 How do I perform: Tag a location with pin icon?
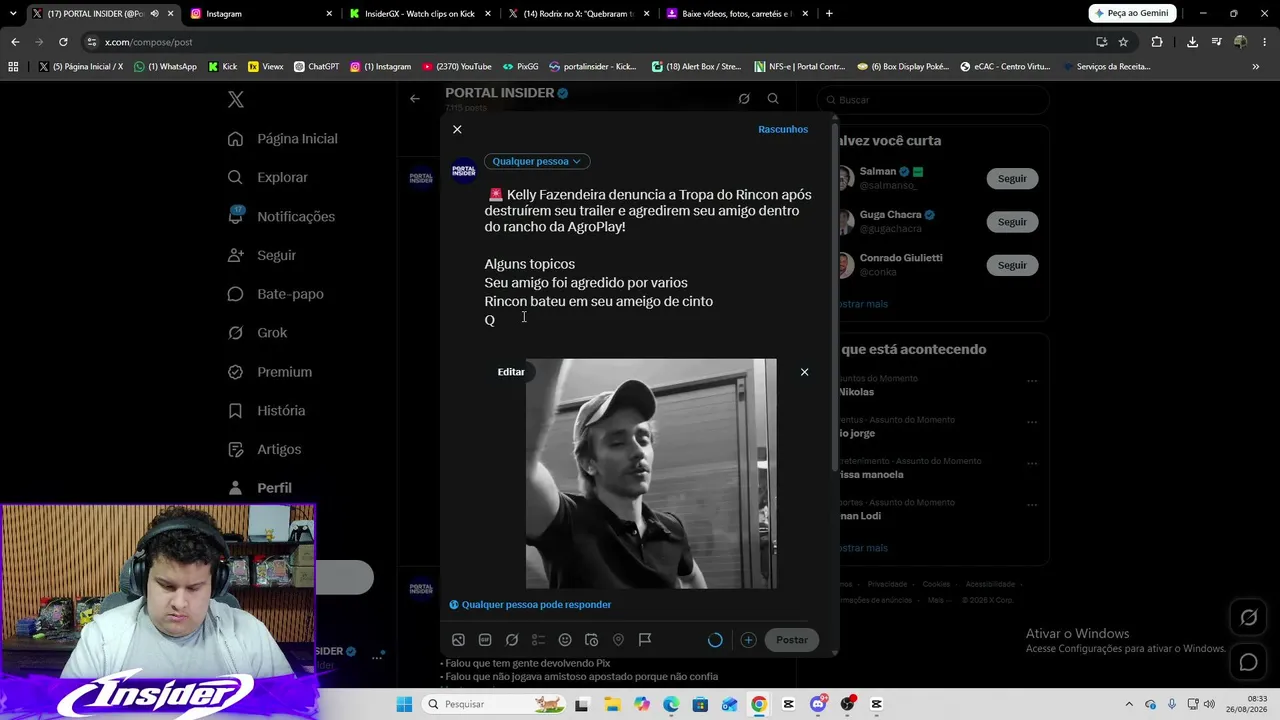(618, 640)
